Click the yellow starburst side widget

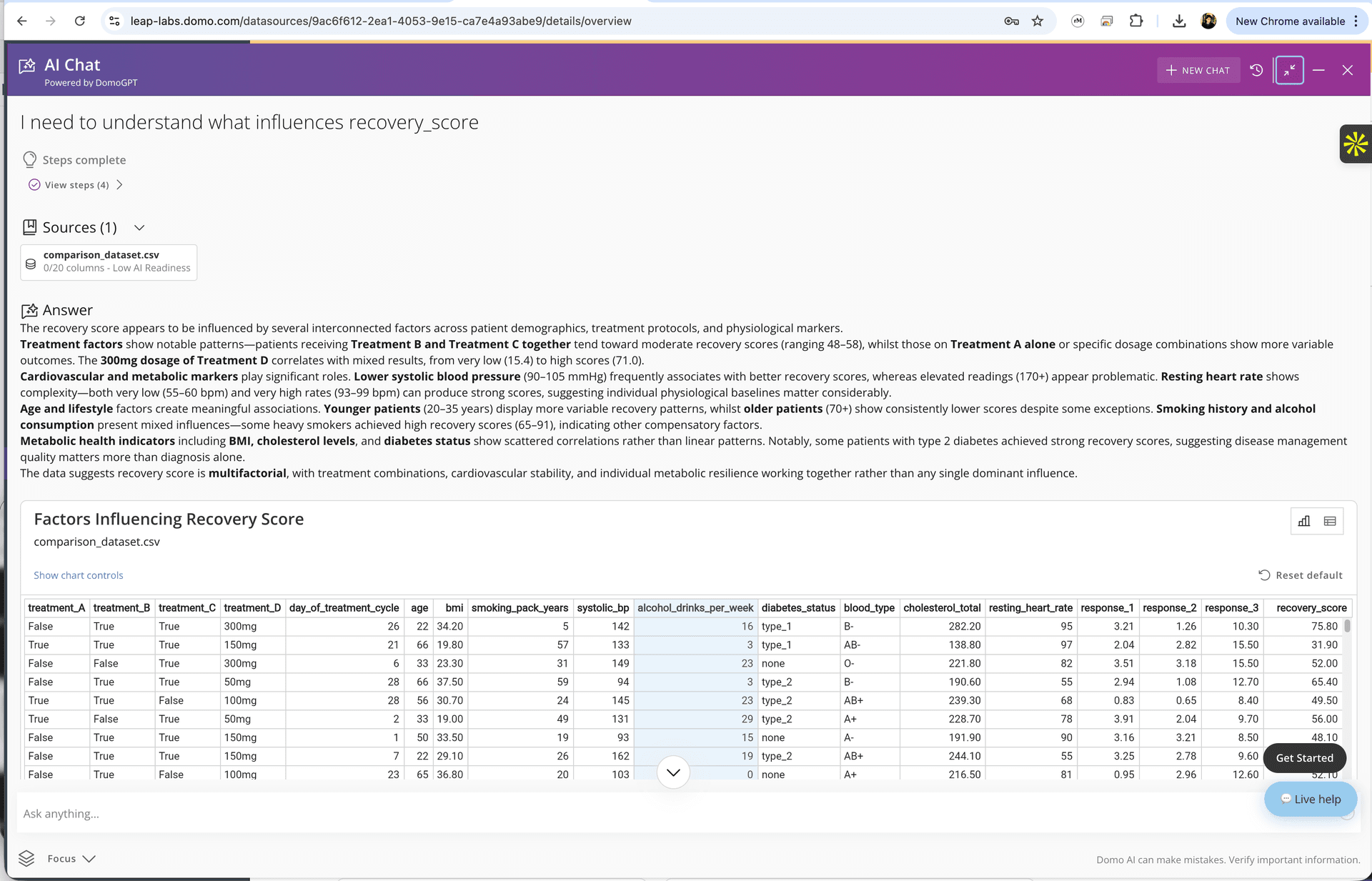pyautogui.click(x=1355, y=144)
